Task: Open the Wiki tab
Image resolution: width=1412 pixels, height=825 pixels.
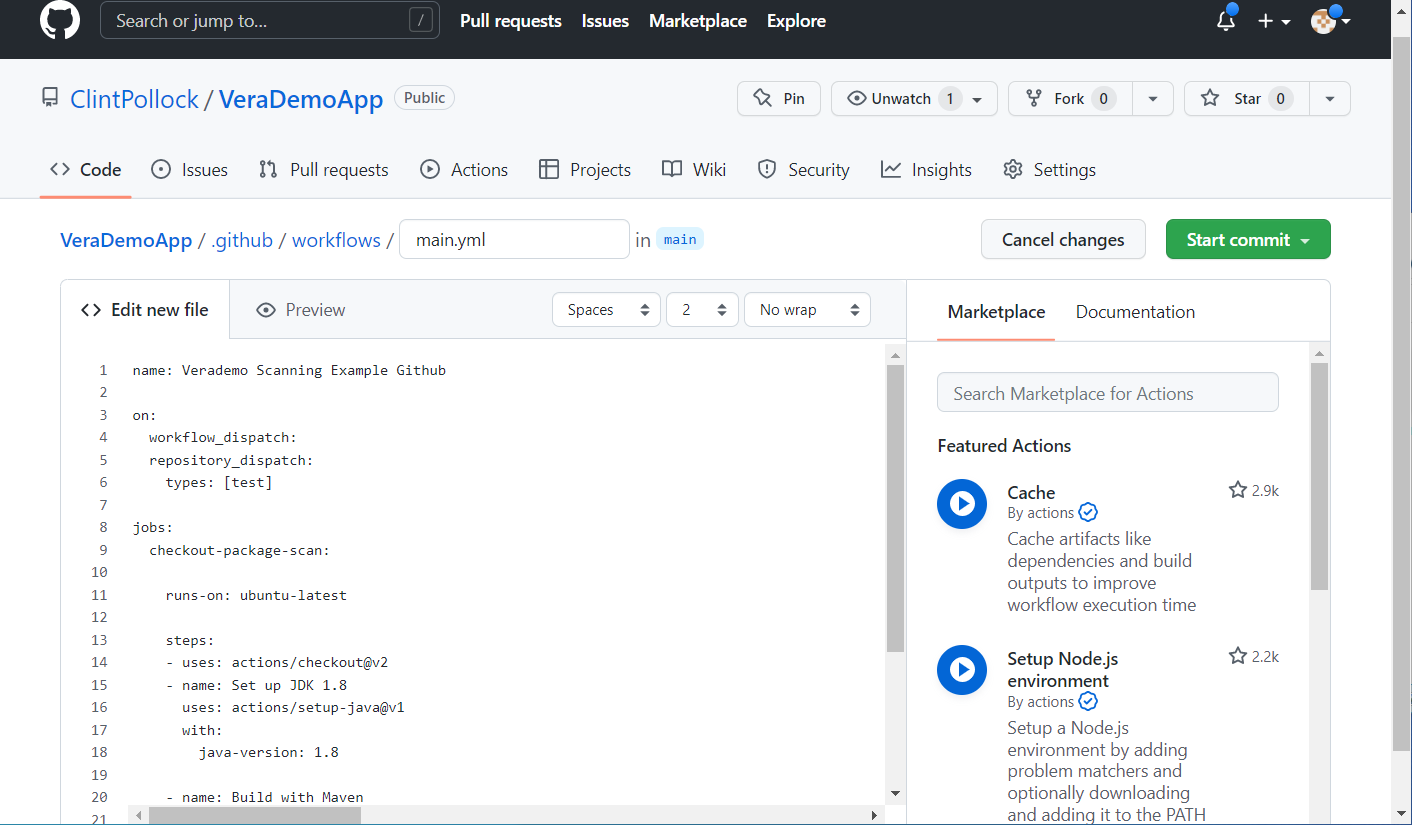Action: click(694, 170)
